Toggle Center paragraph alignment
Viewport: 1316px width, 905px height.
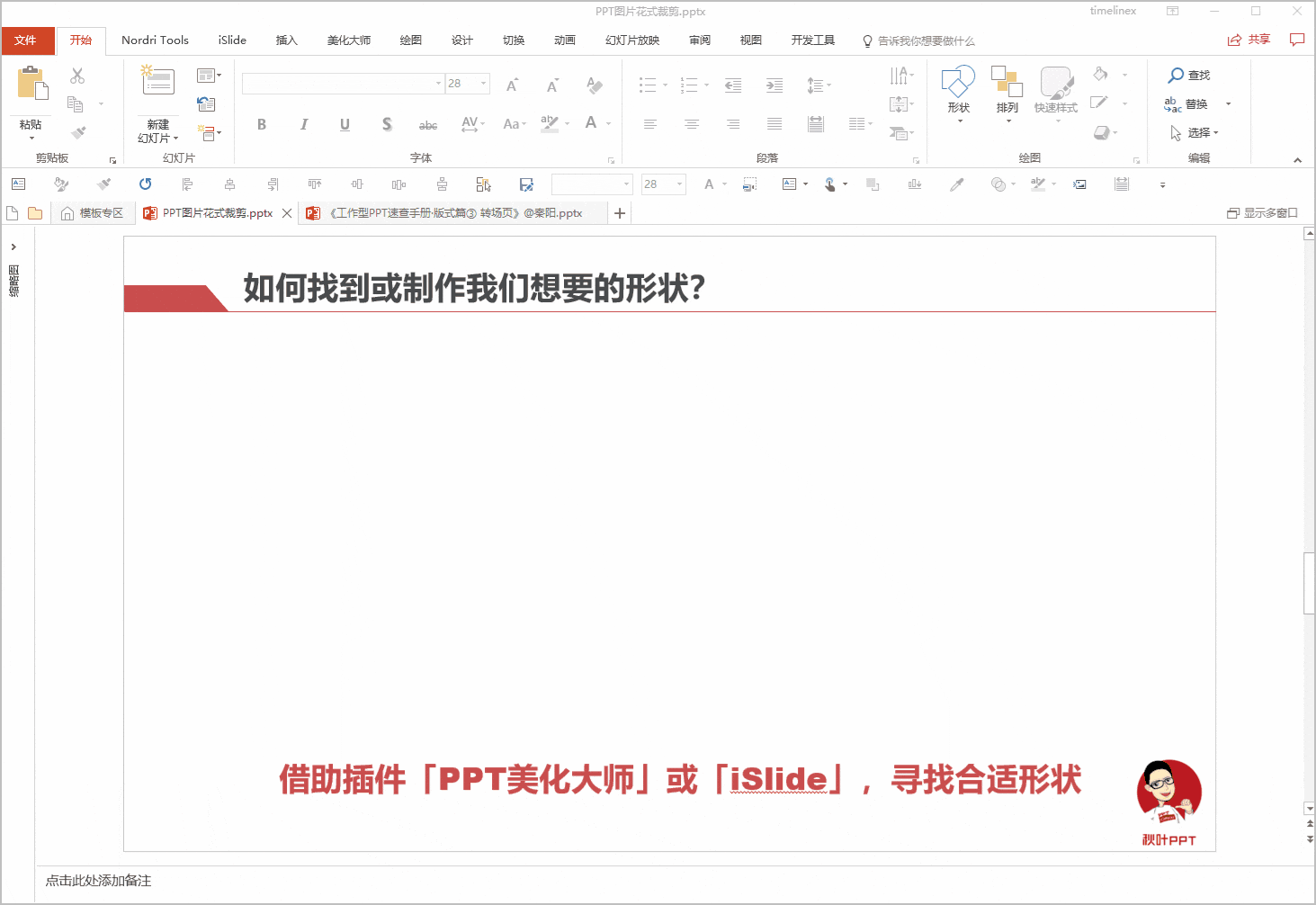[x=692, y=124]
